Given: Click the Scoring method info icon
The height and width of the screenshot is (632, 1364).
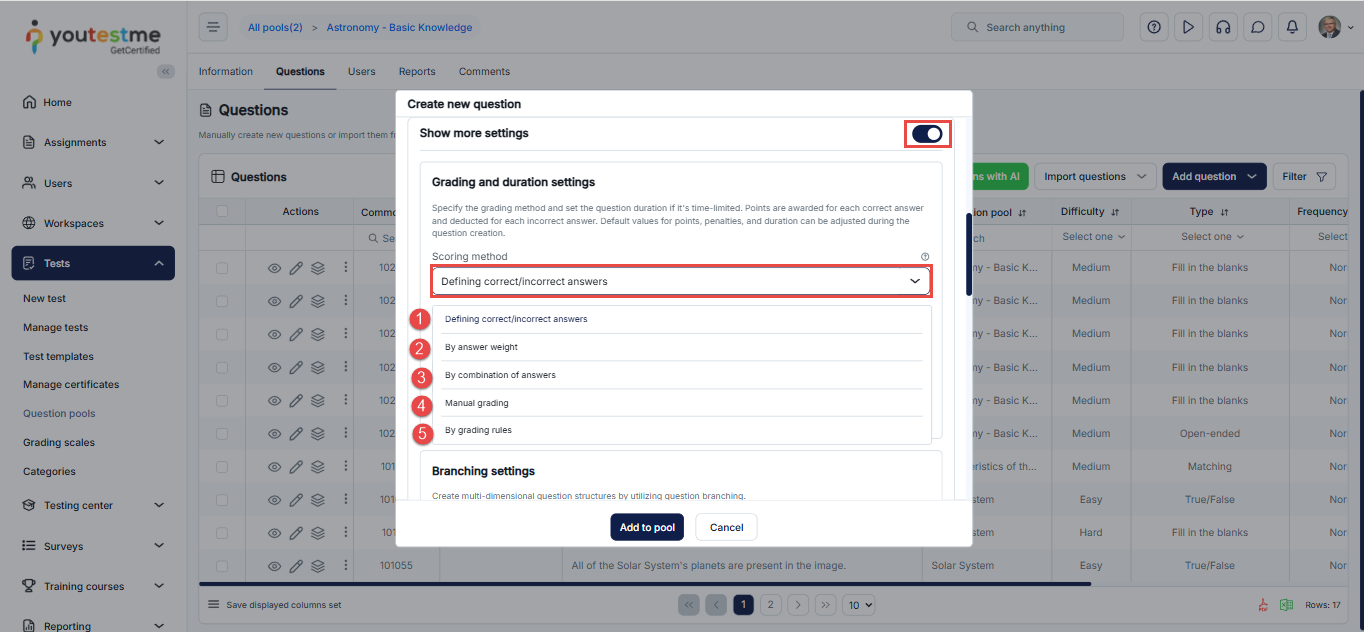Looking at the screenshot, I should (x=925, y=257).
